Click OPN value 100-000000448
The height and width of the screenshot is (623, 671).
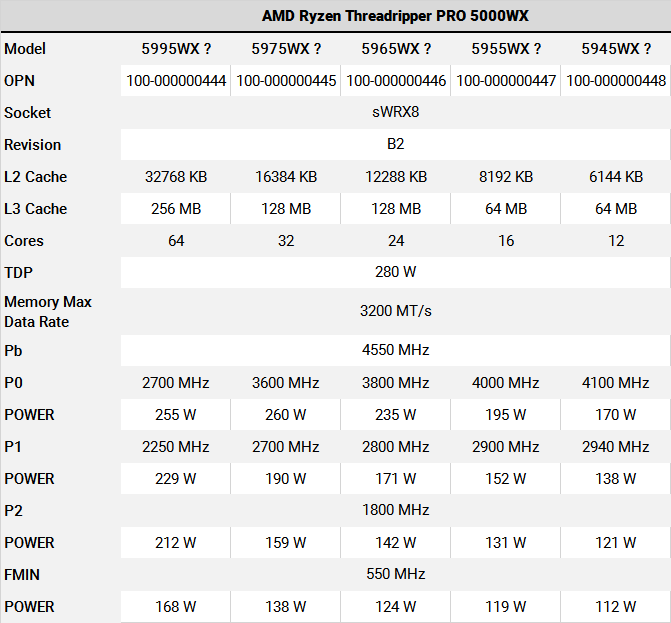tap(616, 81)
